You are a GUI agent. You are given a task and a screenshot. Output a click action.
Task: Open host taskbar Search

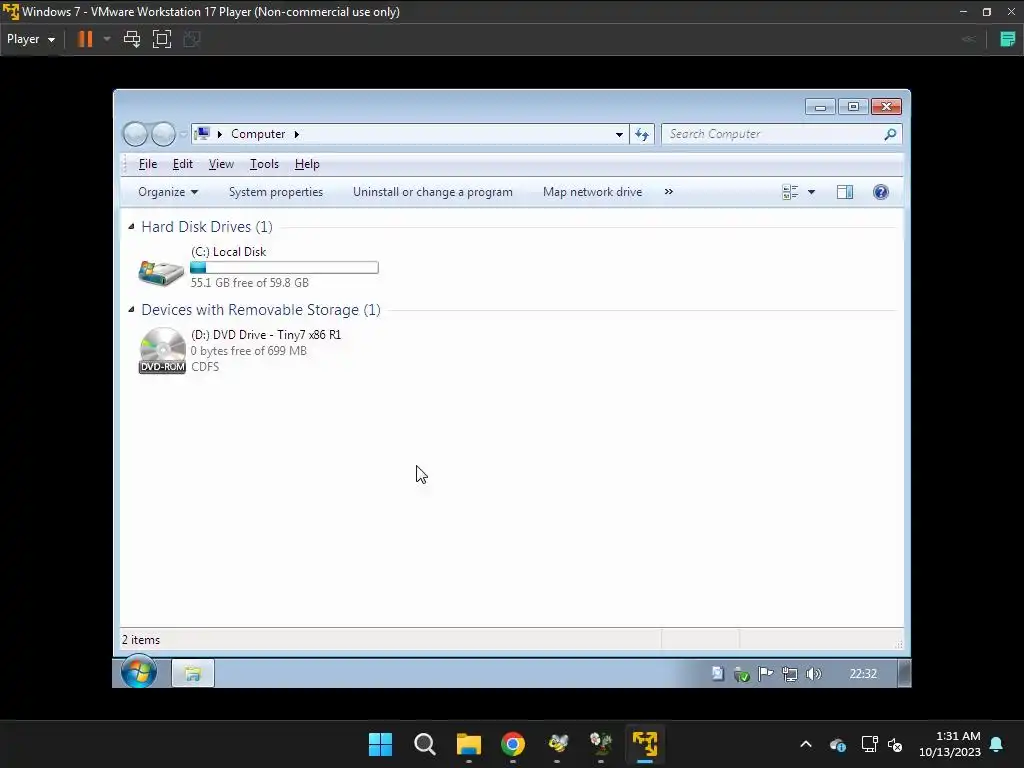[424, 744]
